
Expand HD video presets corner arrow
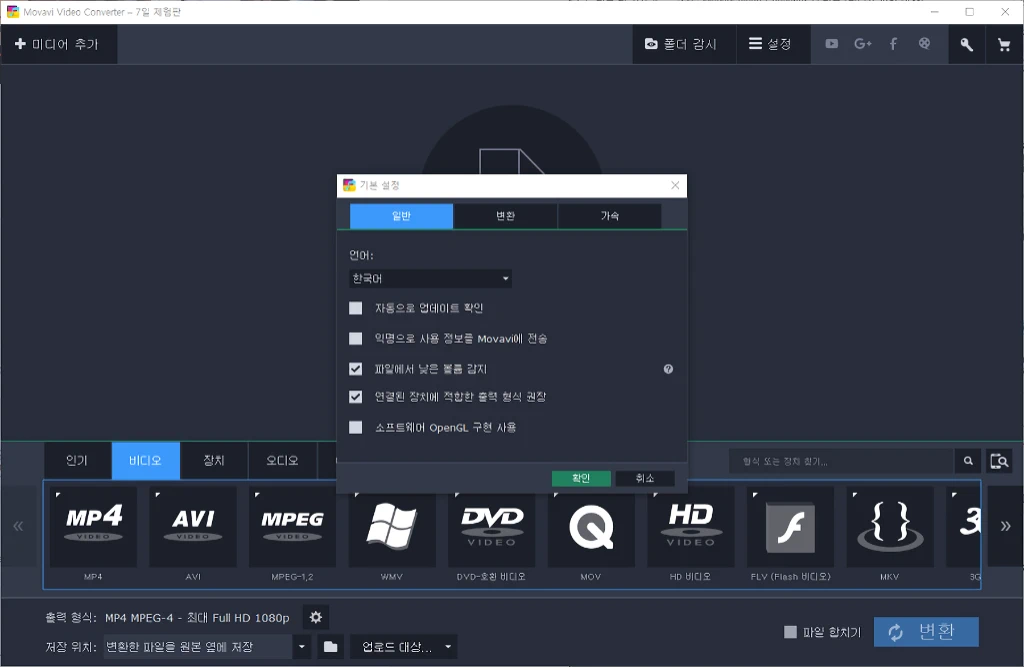[655, 495]
